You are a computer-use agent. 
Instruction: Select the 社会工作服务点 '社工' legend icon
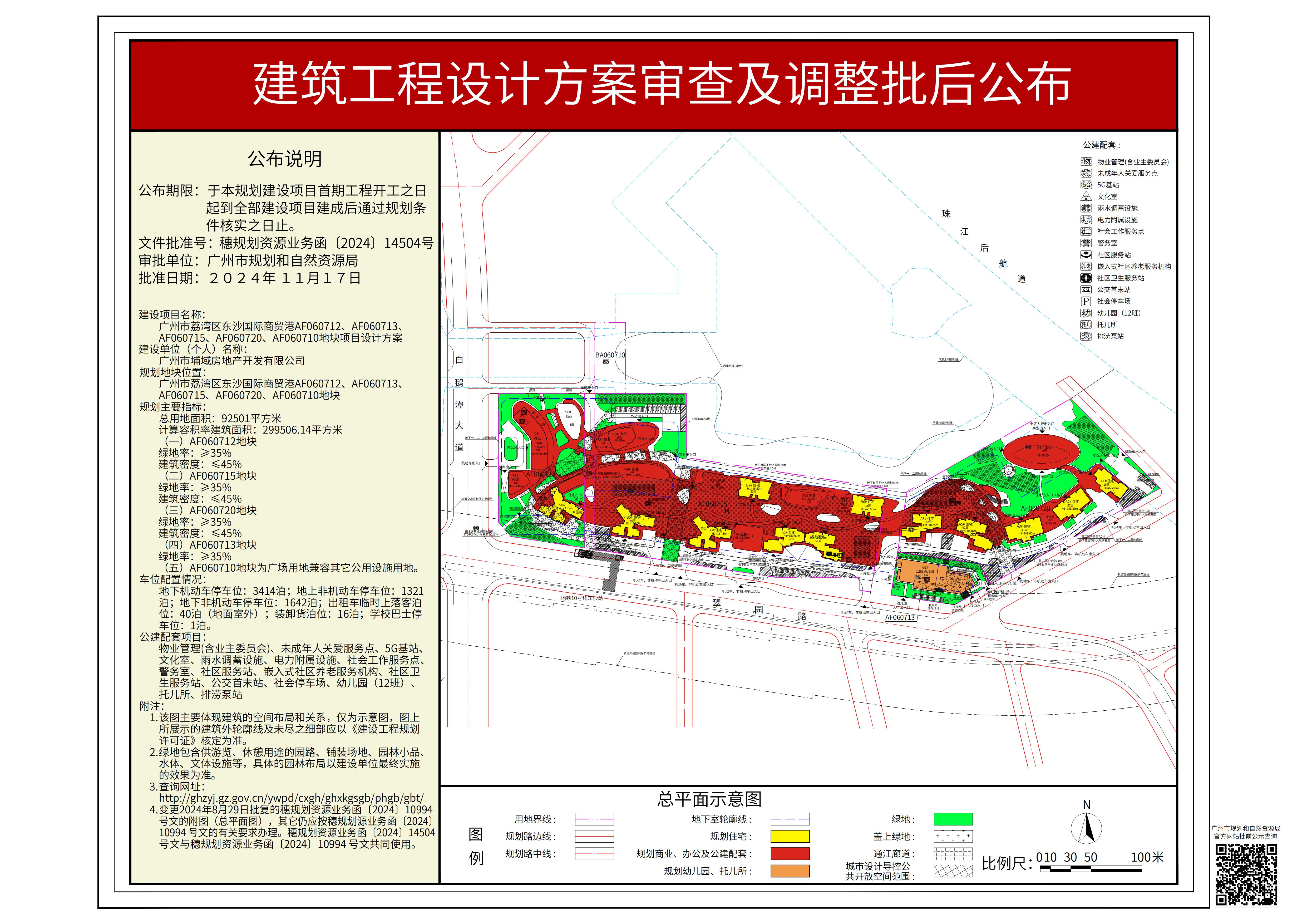[1086, 232]
